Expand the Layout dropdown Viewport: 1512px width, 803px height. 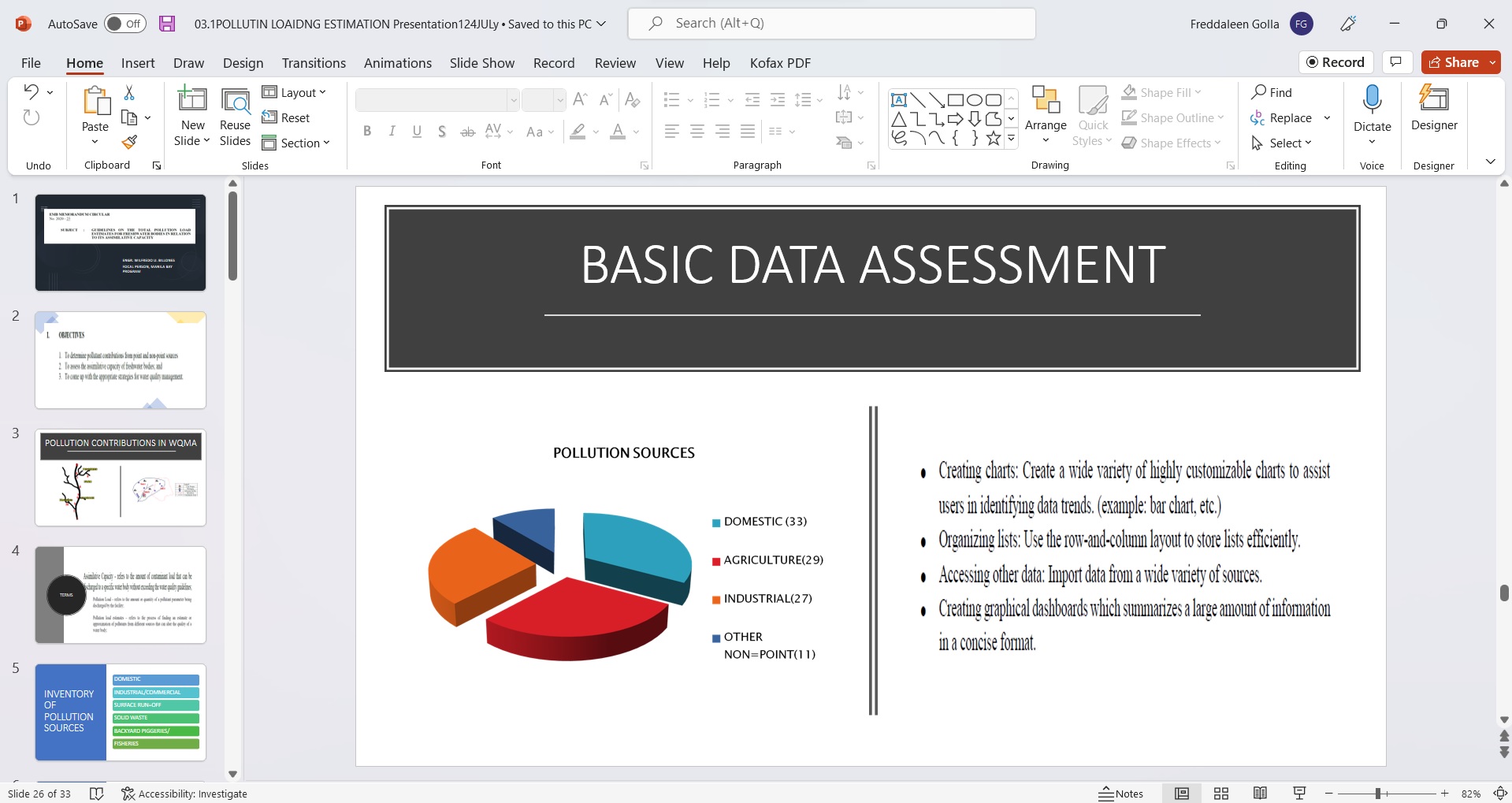294,92
